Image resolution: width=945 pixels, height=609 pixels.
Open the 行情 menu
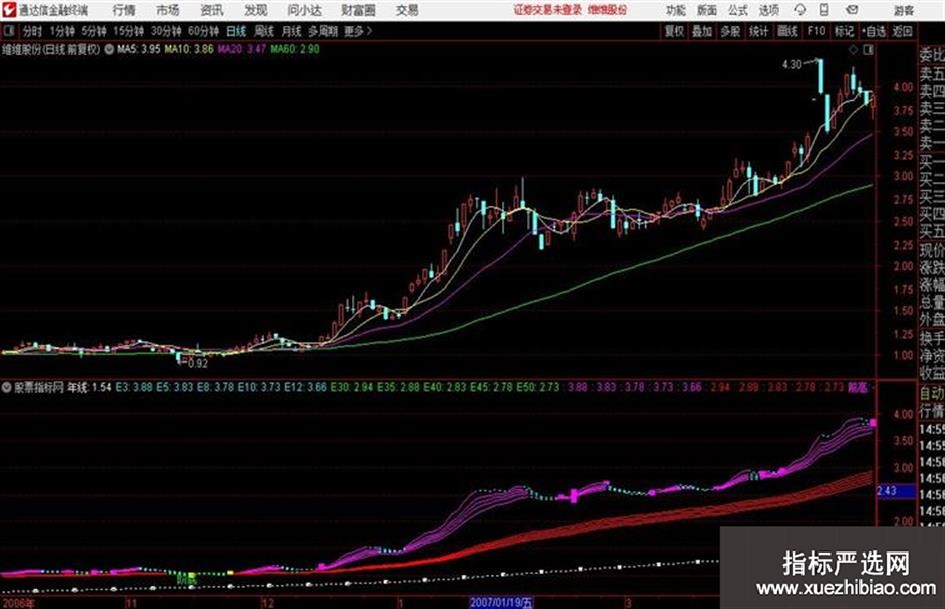click(124, 10)
